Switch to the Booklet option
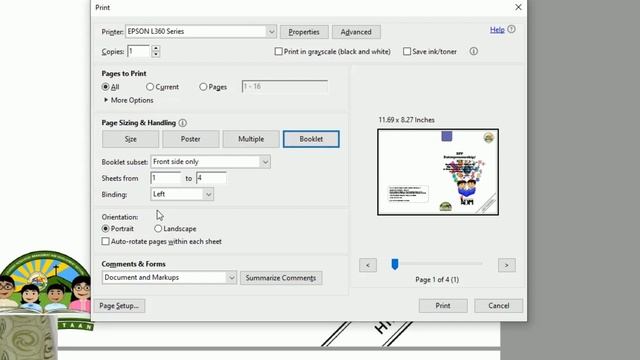 311,139
